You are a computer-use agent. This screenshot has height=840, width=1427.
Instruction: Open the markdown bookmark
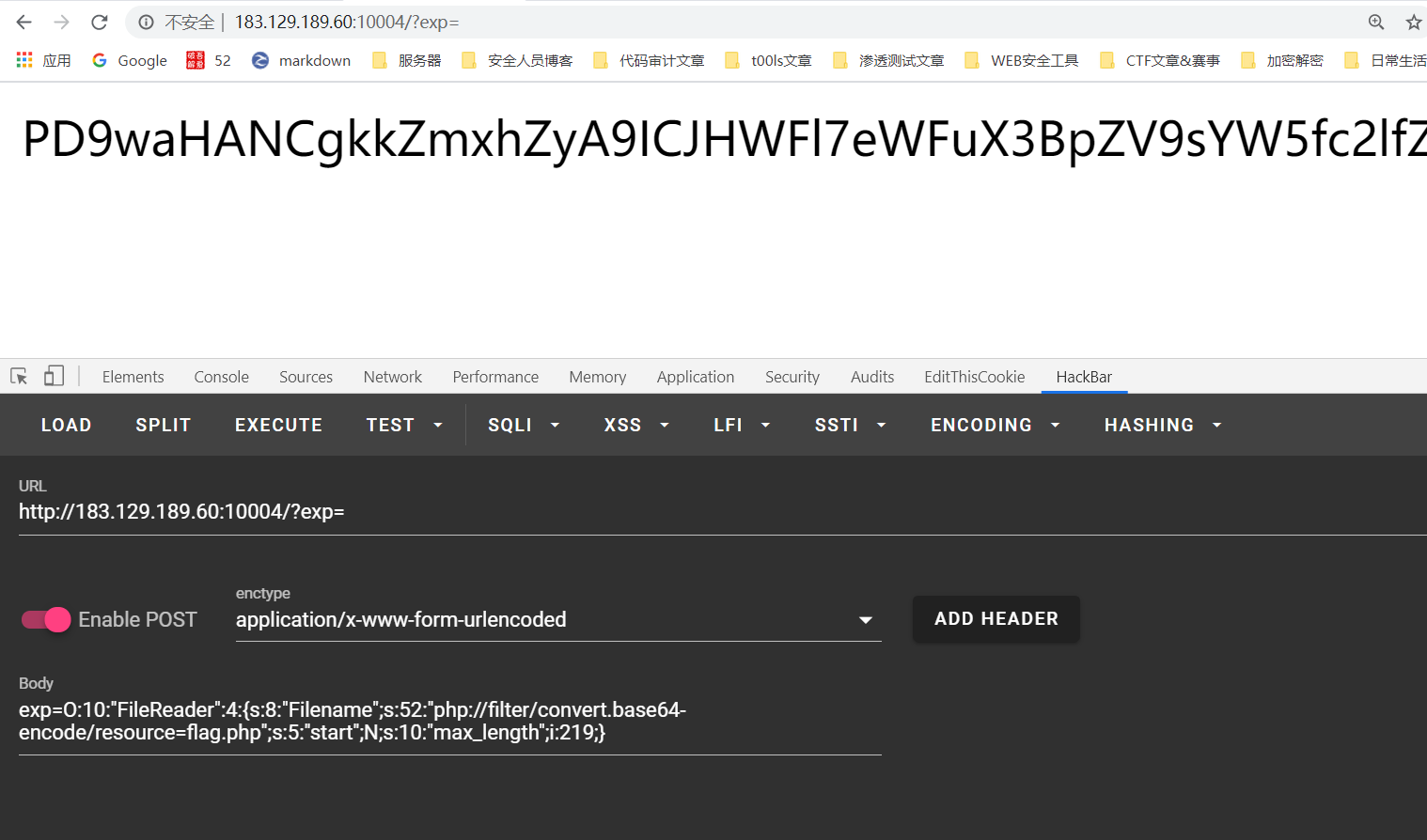pos(301,60)
